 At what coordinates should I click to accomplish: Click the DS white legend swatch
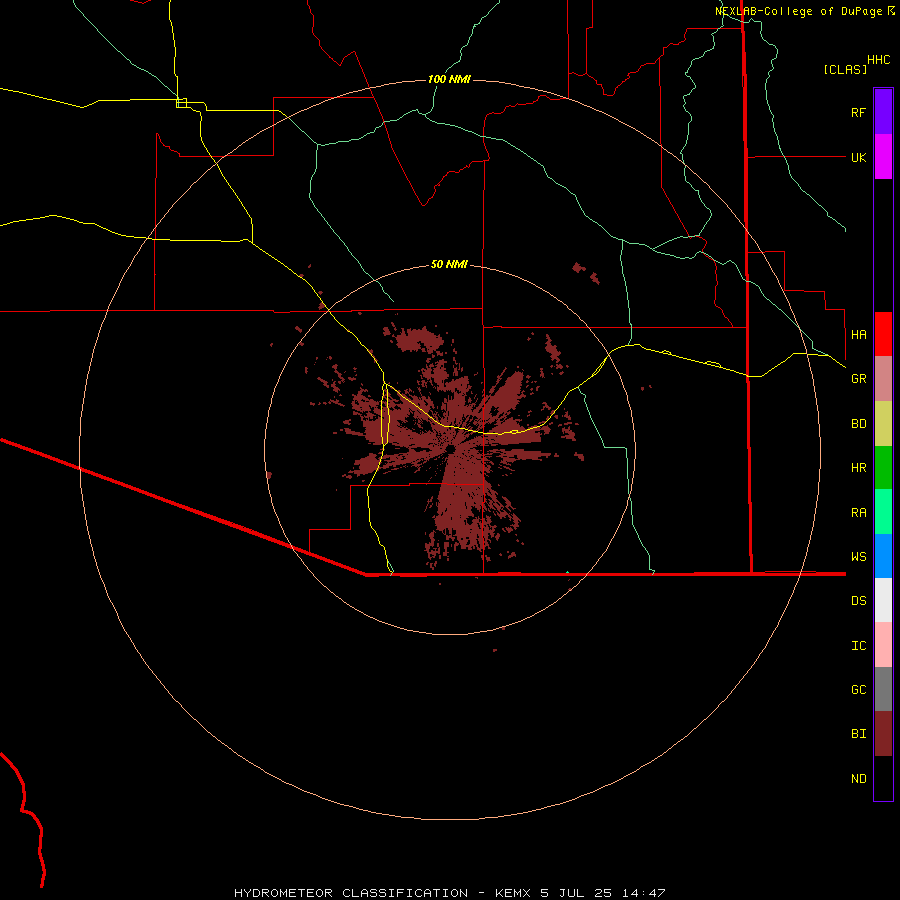point(883,600)
